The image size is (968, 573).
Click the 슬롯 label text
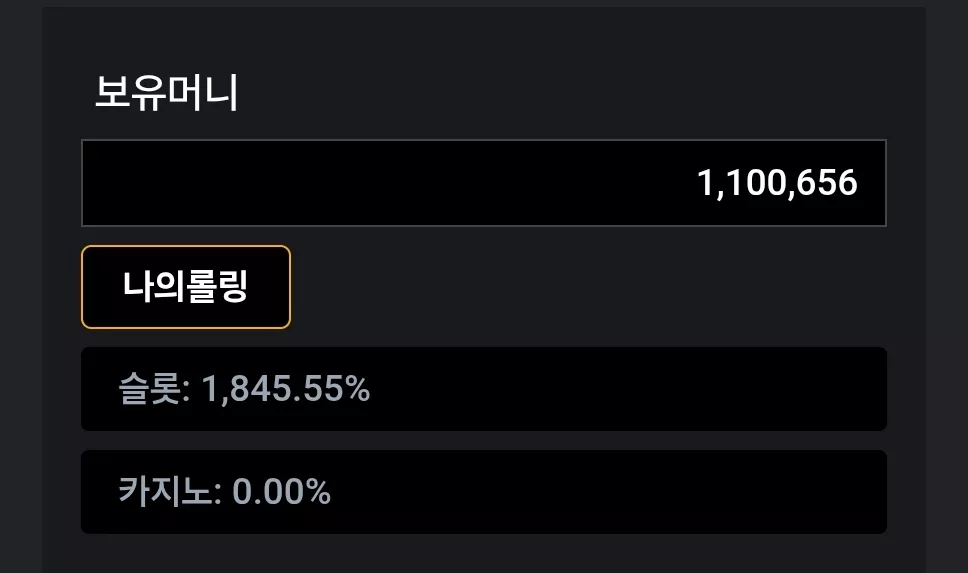(150, 389)
